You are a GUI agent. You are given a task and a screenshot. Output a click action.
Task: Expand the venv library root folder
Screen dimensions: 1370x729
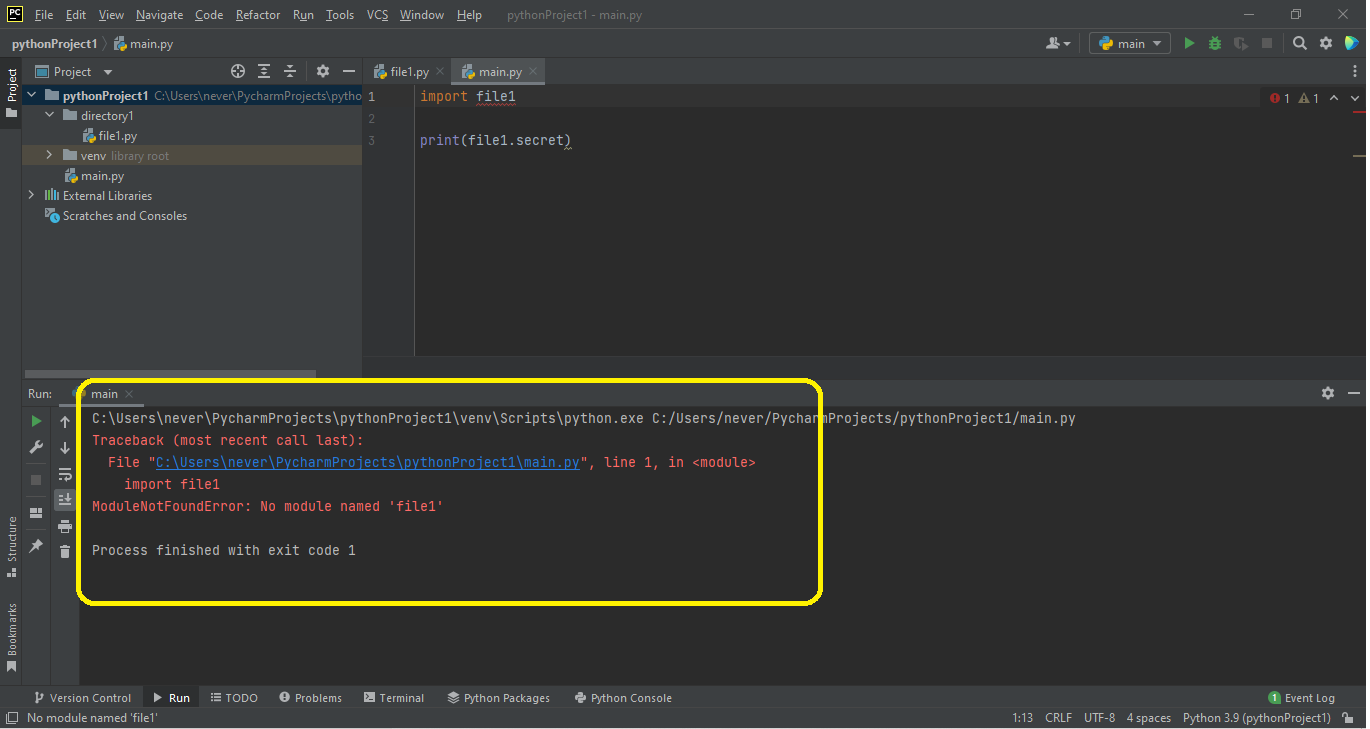pyautogui.click(x=47, y=155)
